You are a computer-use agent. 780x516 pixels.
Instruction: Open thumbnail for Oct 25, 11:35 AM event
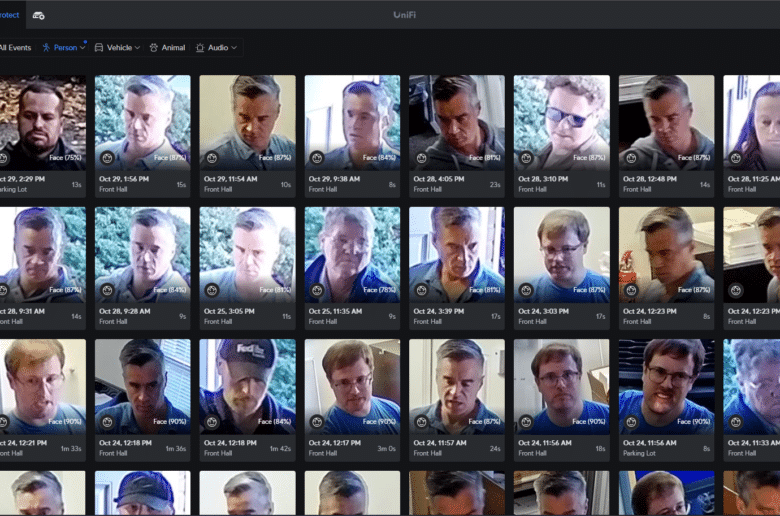352,255
